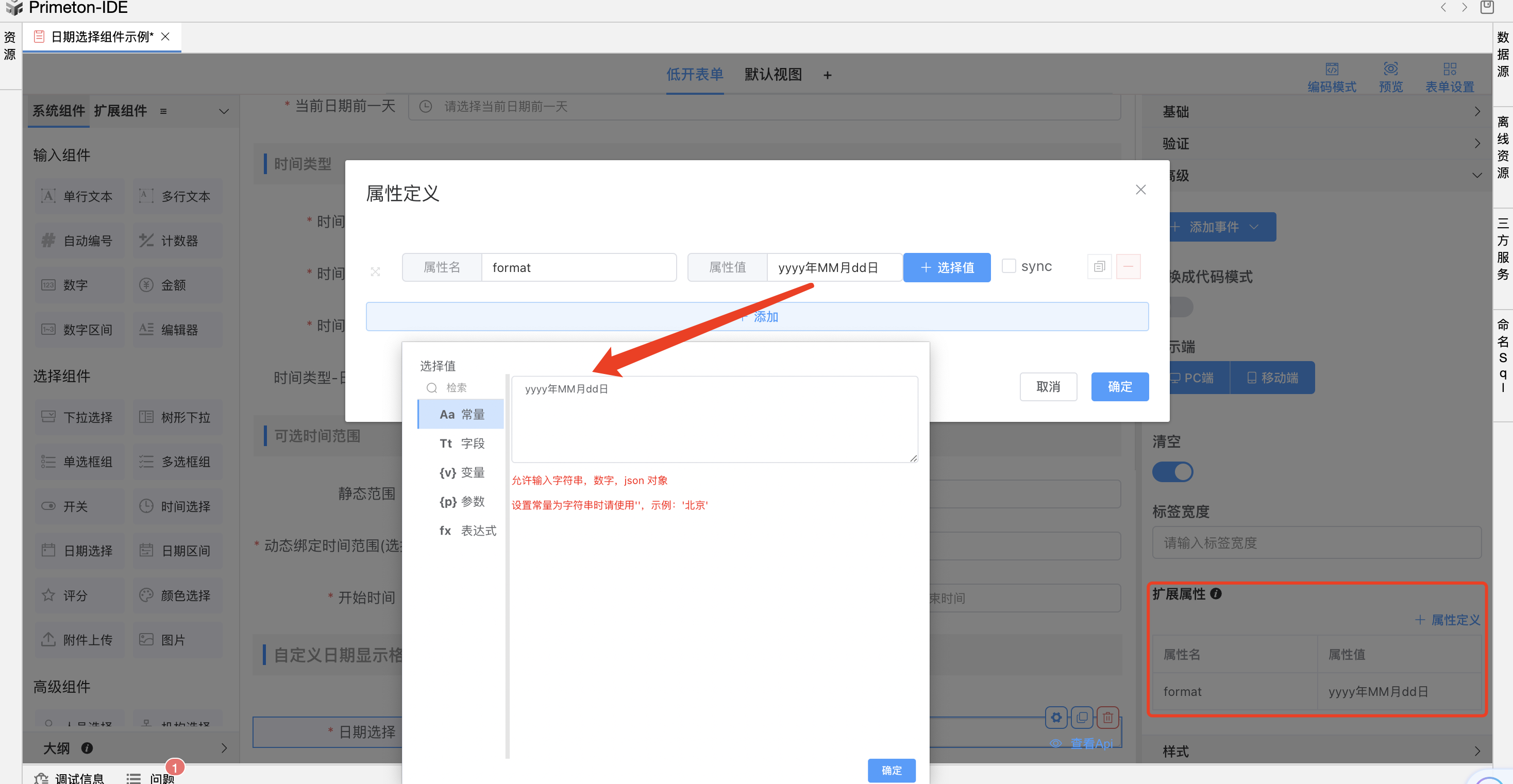Open 表单设置 form settings icon
Viewport: 1513px width, 784px height.
1449,70
